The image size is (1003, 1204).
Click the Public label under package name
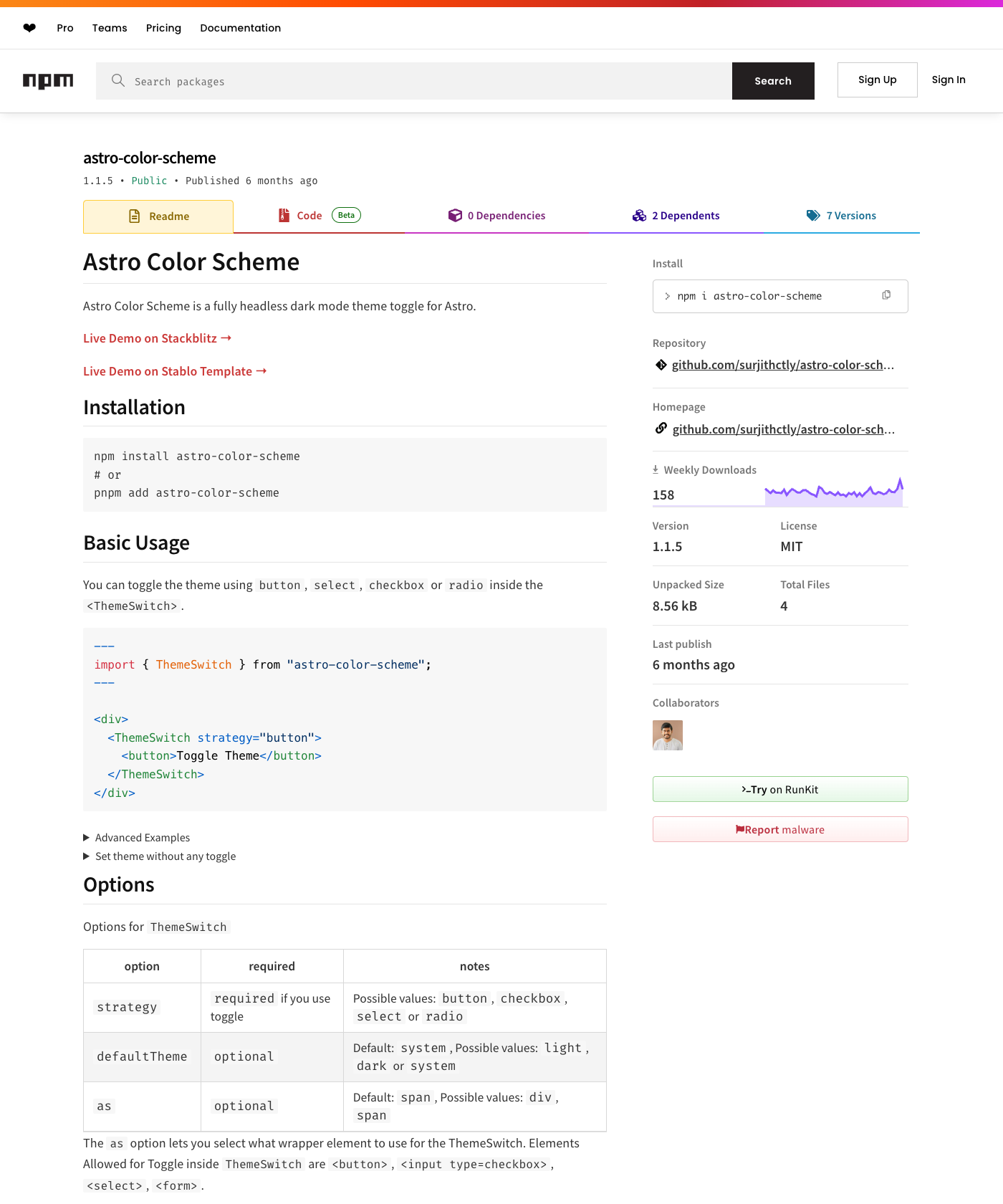[x=149, y=181]
